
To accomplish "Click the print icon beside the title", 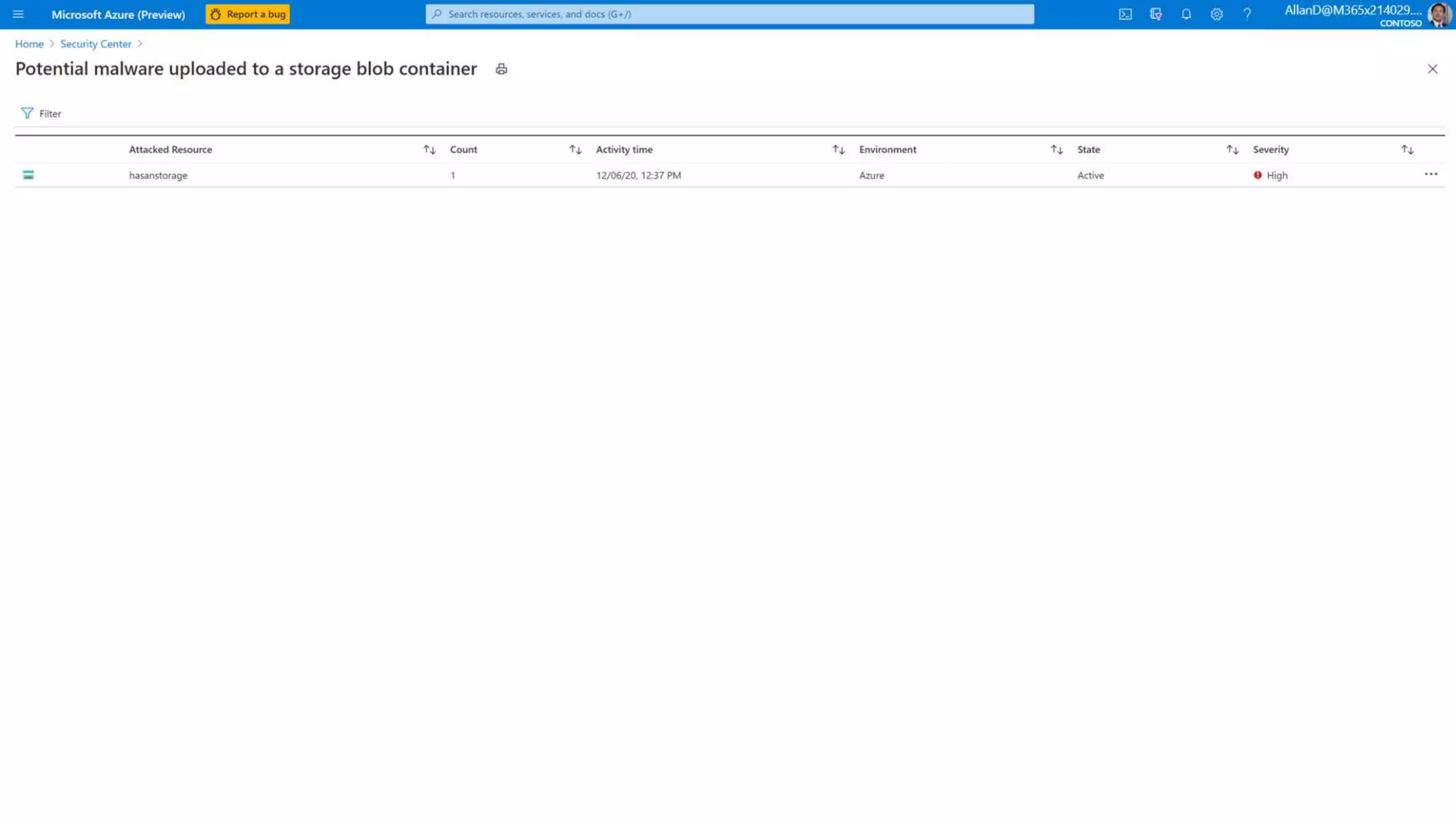I will [x=501, y=69].
